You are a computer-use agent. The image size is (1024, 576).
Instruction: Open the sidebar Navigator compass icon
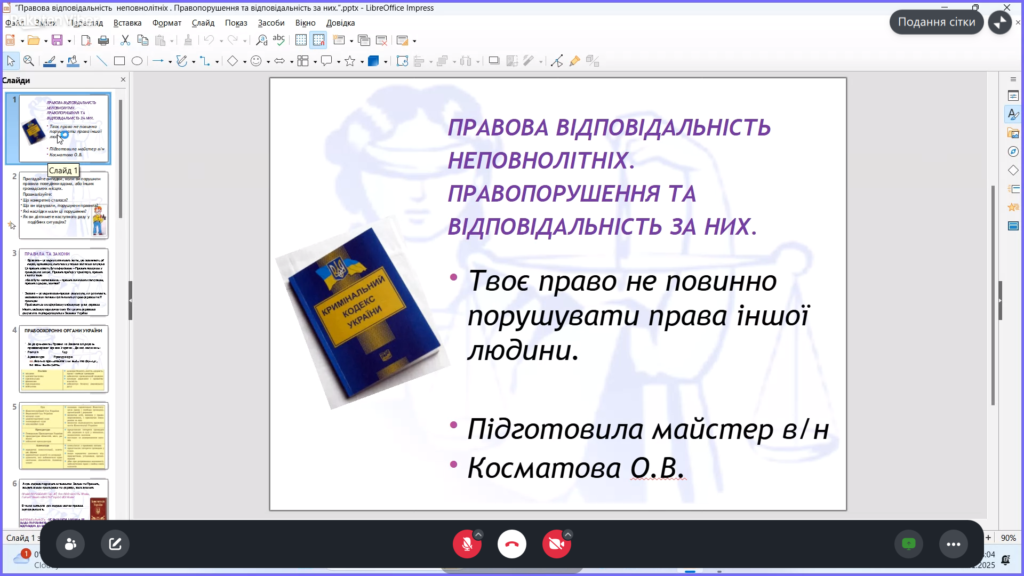[1012, 151]
